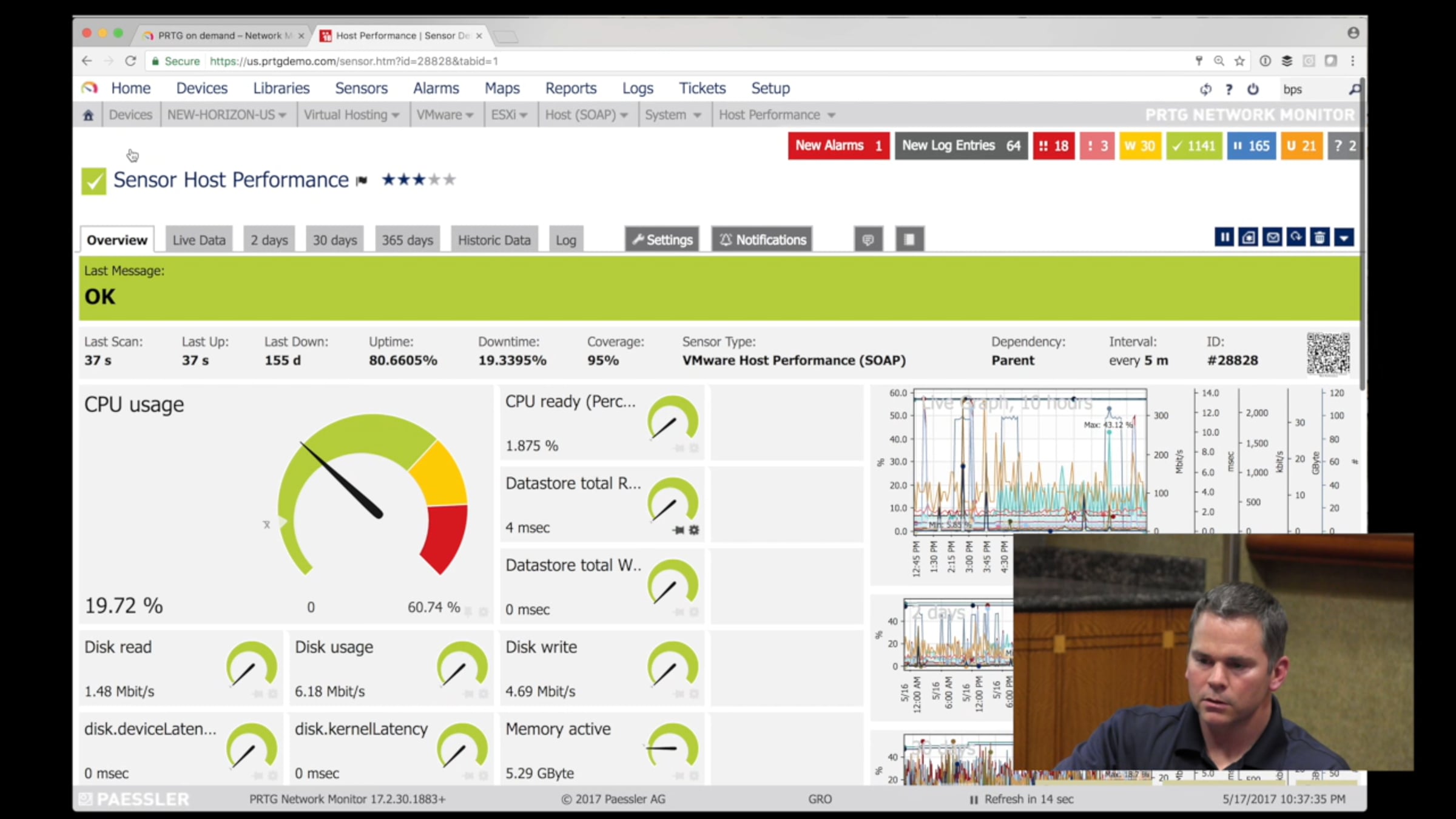Click the browser zoom magnifier icon

(x=1219, y=61)
